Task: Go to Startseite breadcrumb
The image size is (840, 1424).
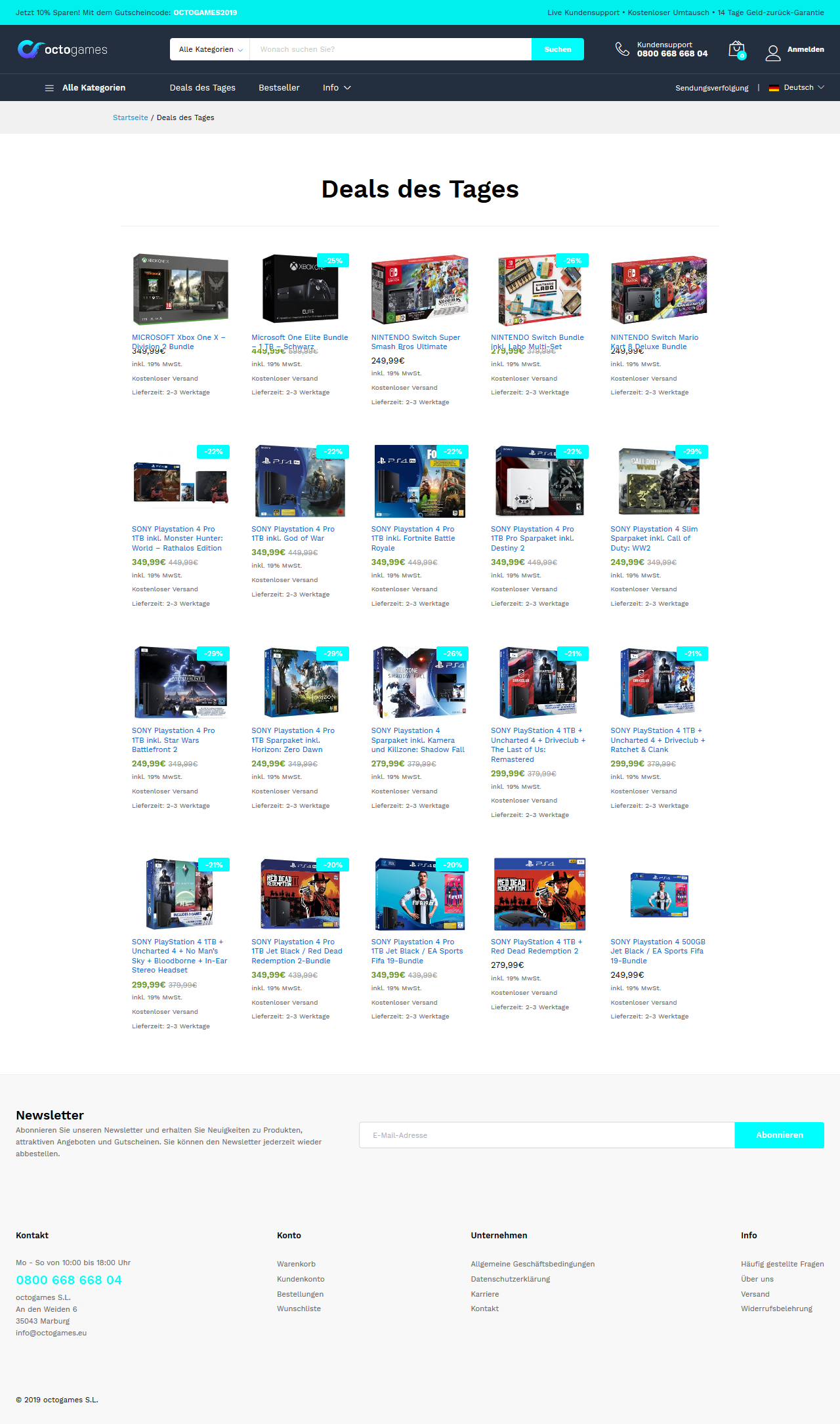Action: click(x=131, y=118)
